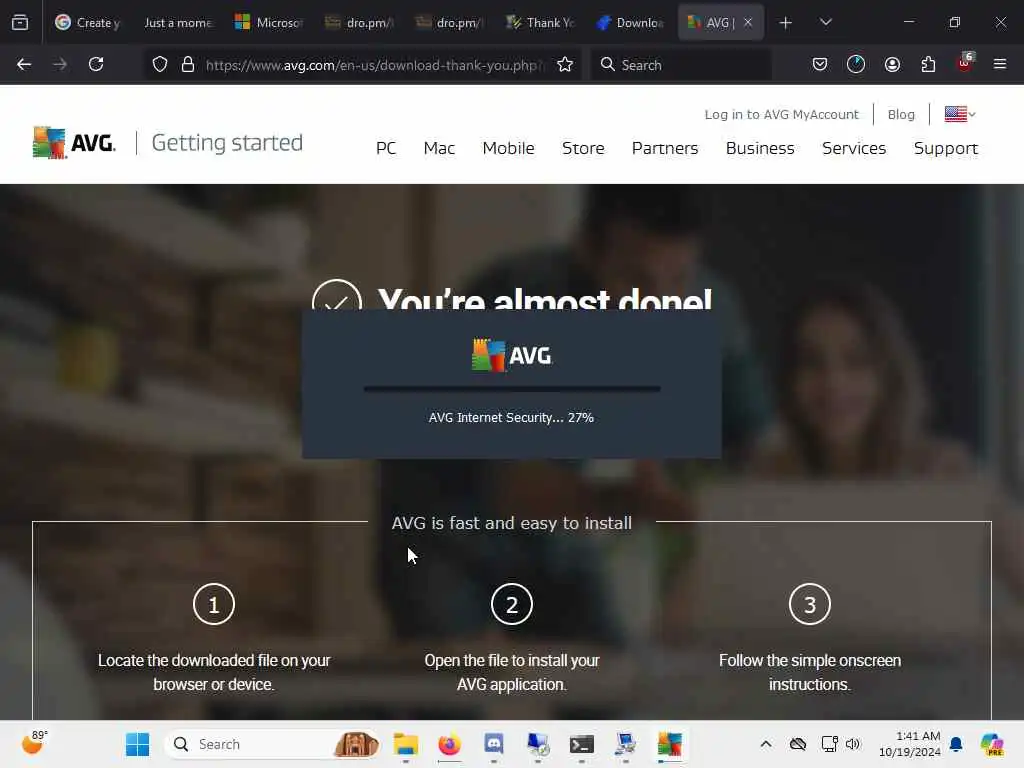Go back with the back arrow
The width and height of the screenshot is (1024, 768).
click(x=24, y=64)
